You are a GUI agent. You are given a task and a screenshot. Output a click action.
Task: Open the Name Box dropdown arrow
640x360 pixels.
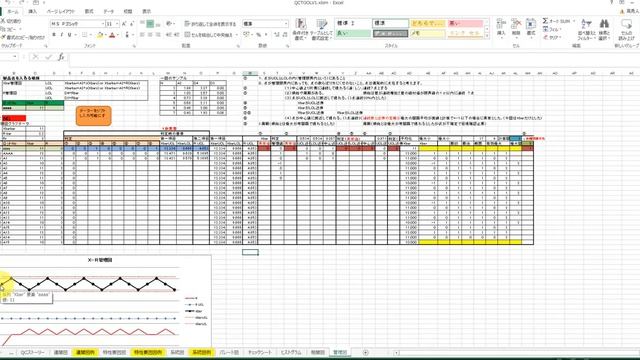pos(15,57)
